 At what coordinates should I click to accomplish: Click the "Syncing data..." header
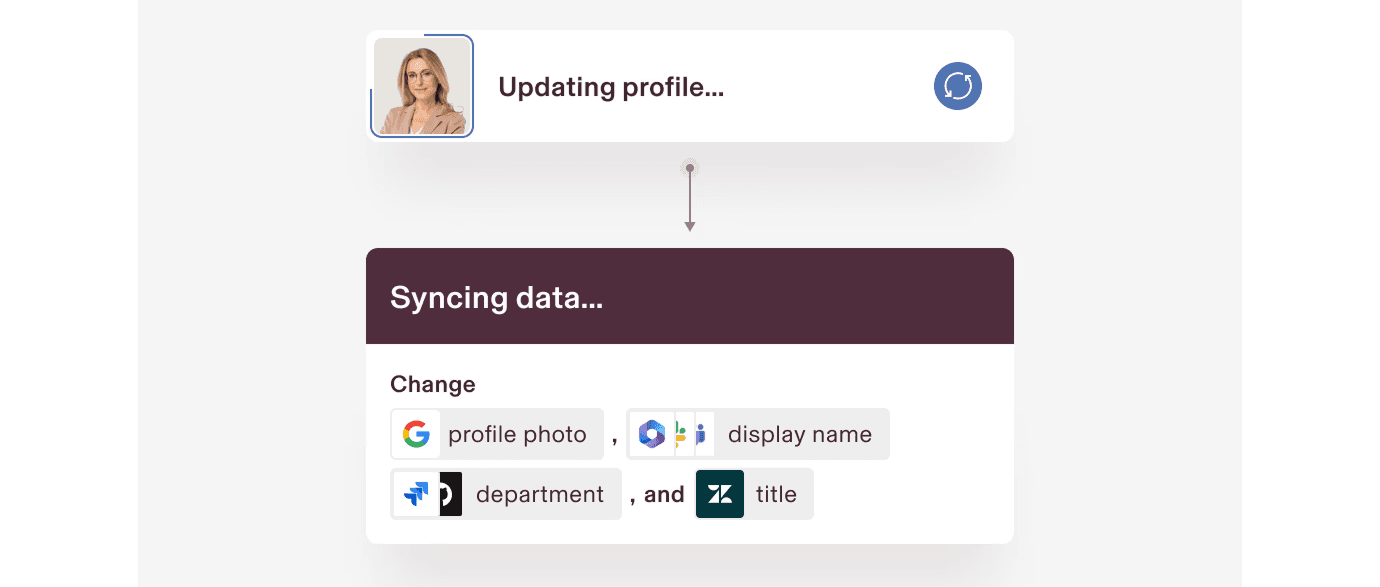coord(496,298)
